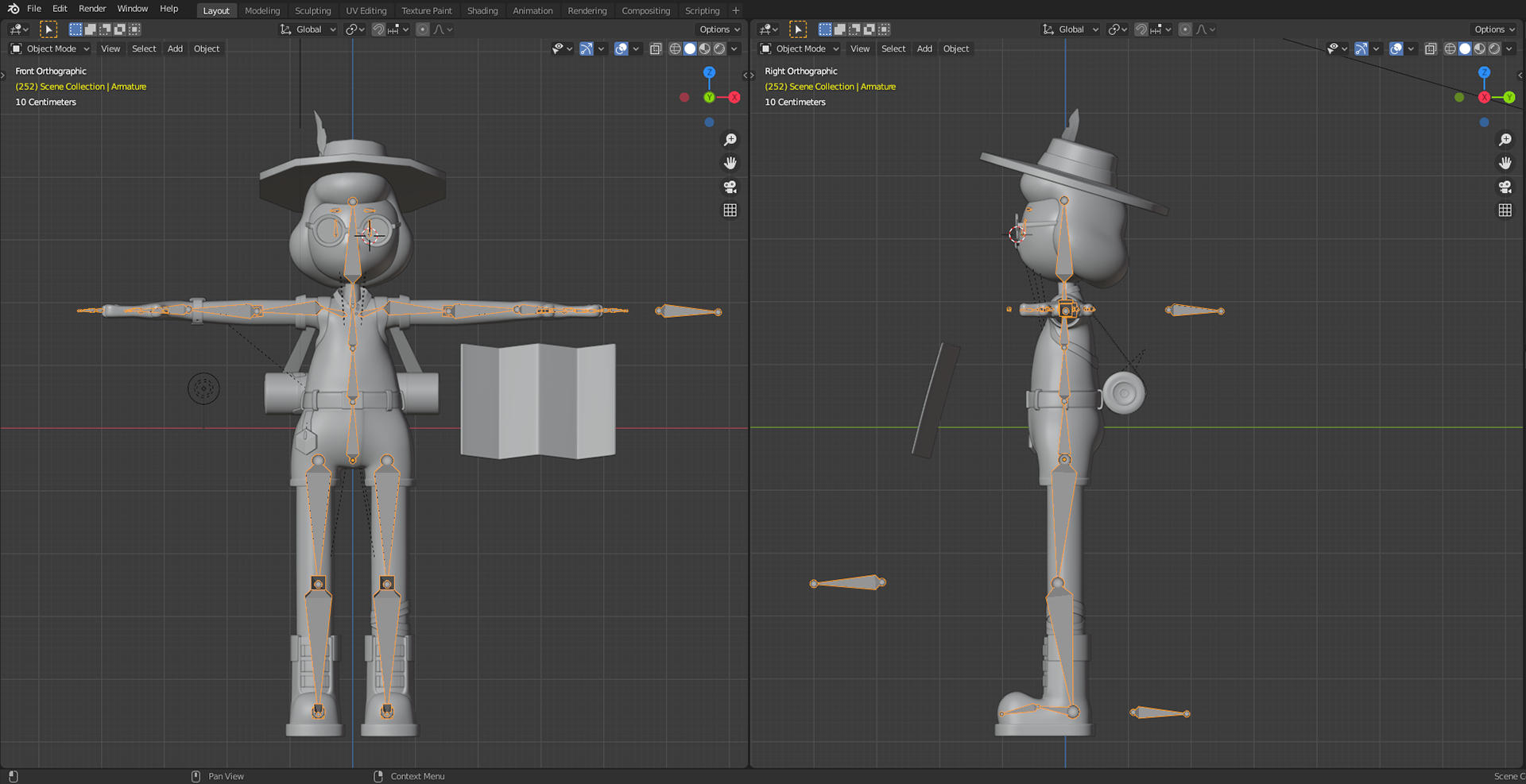Click Object in the left viewport header
The image size is (1526, 784).
point(207,48)
